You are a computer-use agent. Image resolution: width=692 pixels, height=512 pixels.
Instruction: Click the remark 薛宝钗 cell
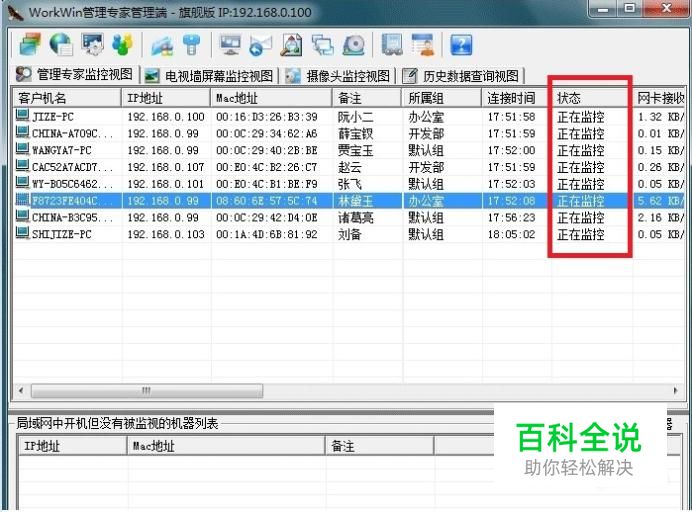tap(355, 134)
